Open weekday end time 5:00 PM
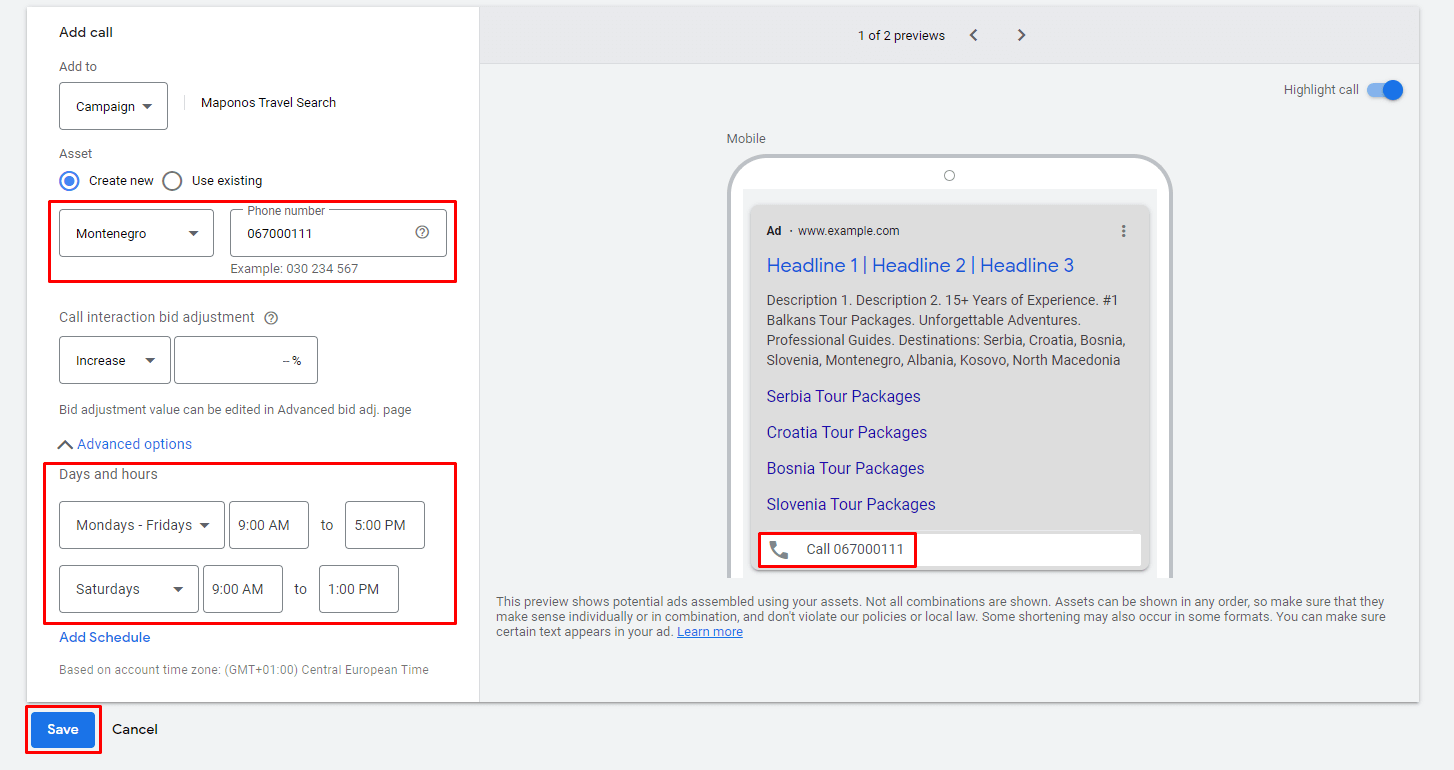Screen dimensions: 1454x770 click(385, 525)
